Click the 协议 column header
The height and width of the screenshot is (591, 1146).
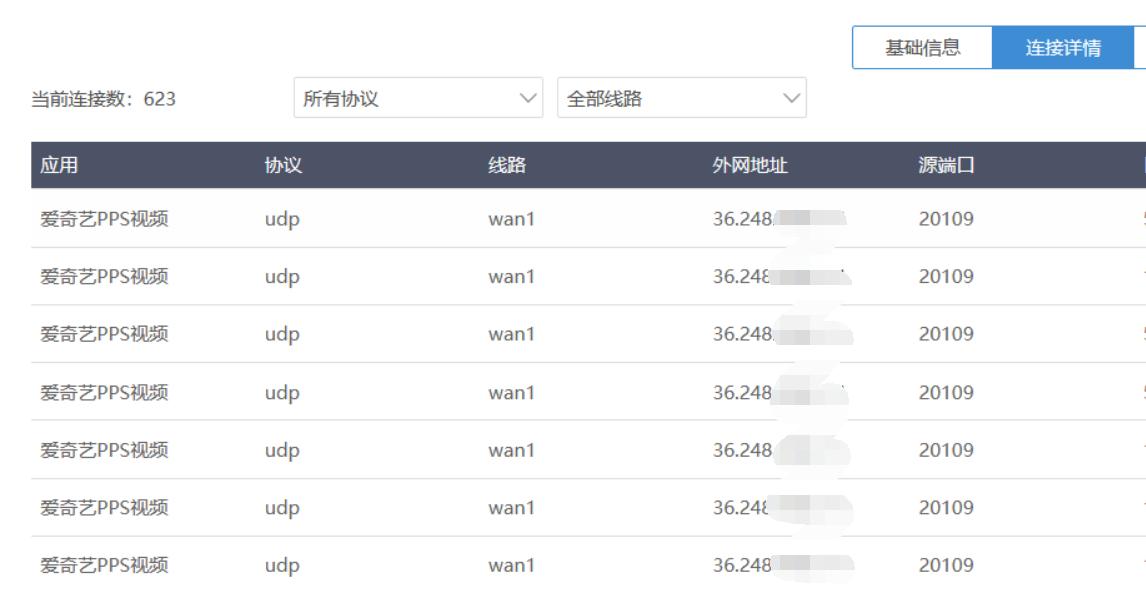point(283,166)
